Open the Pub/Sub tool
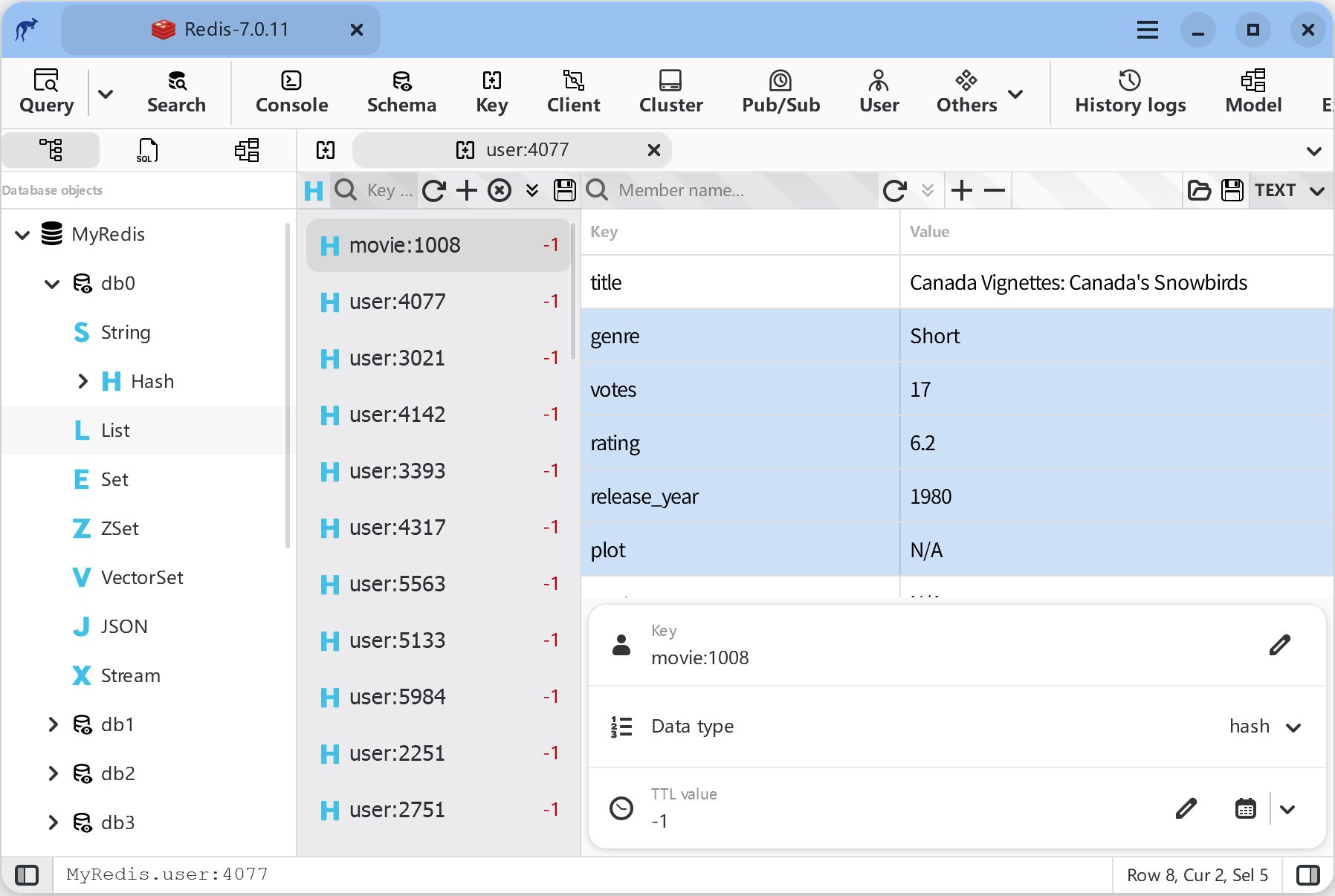Image resolution: width=1335 pixels, height=896 pixels. [780, 92]
